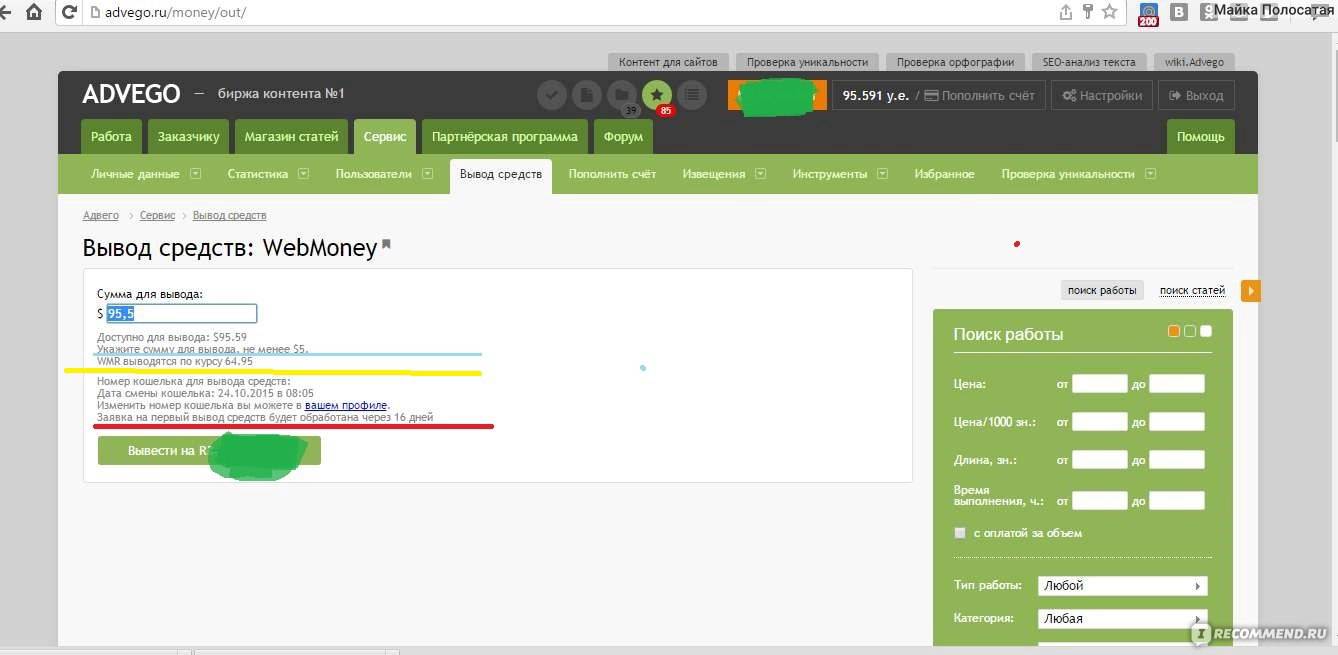Switch to the 'поиск статей' tab
This screenshot has width=1338, height=655.
1192,290
